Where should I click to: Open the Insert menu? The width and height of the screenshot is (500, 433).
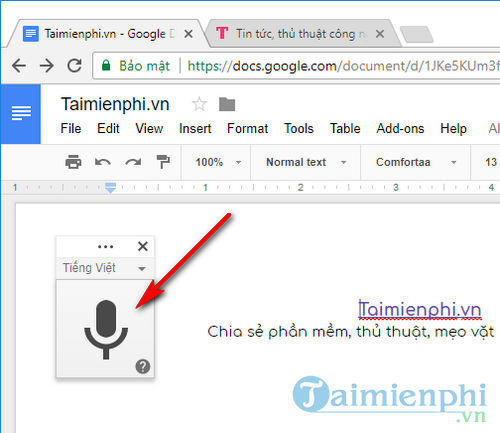coord(195,129)
